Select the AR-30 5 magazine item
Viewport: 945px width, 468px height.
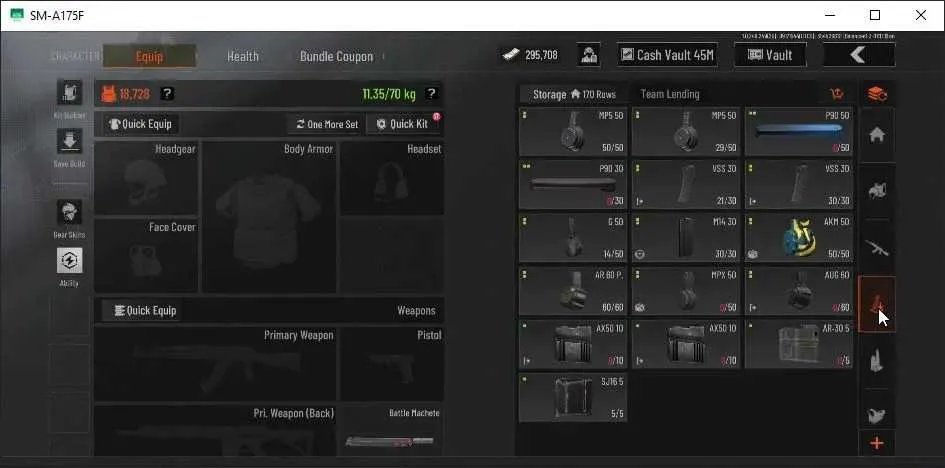[799, 344]
